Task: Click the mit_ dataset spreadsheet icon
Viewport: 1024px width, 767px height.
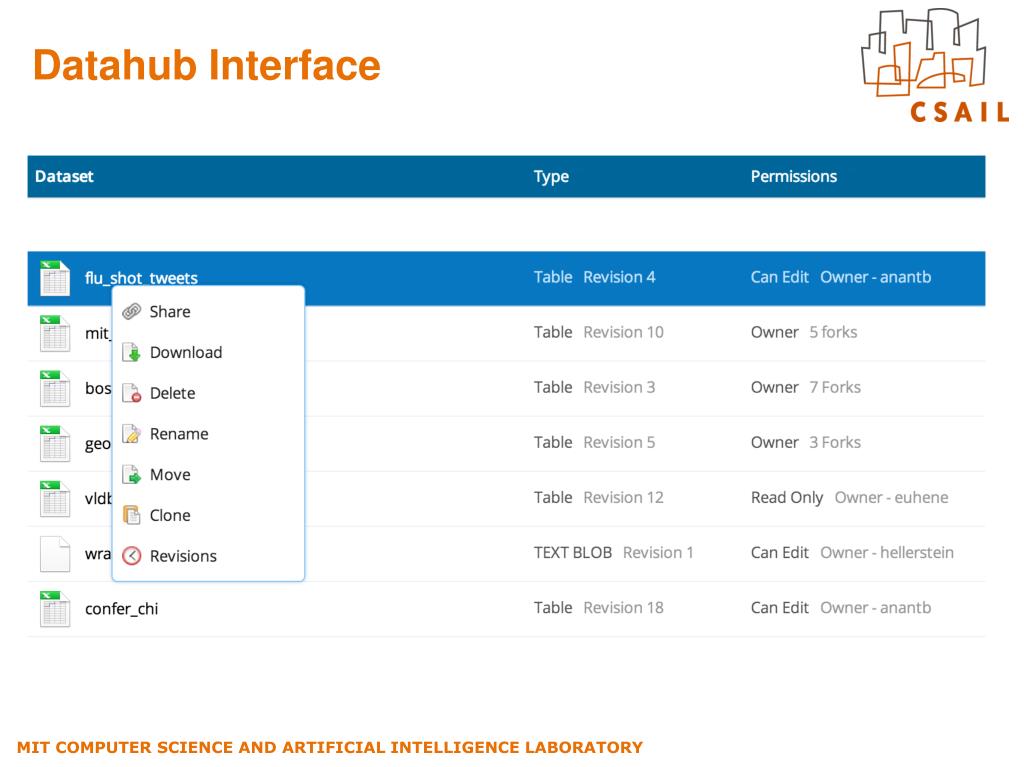Action: pyautogui.click(x=55, y=333)
